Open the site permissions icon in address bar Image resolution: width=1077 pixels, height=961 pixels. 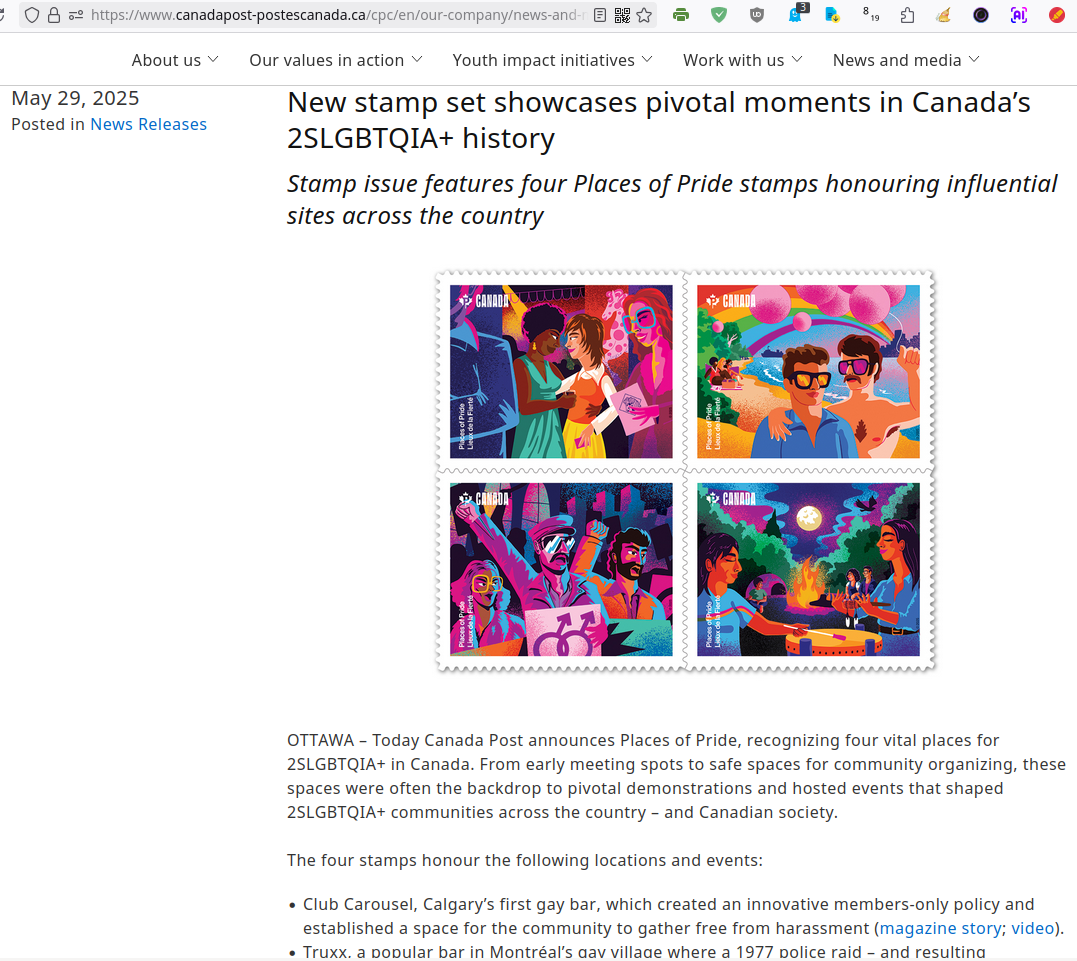[x=76, y=15]
